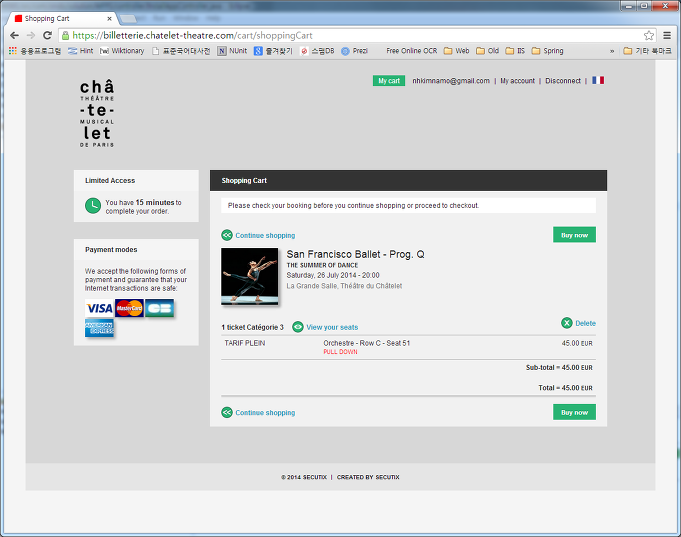Screen dimensions: 681x537
Task: Click the Orchestre - Row C - Seat 51 text
Action: 367,343
